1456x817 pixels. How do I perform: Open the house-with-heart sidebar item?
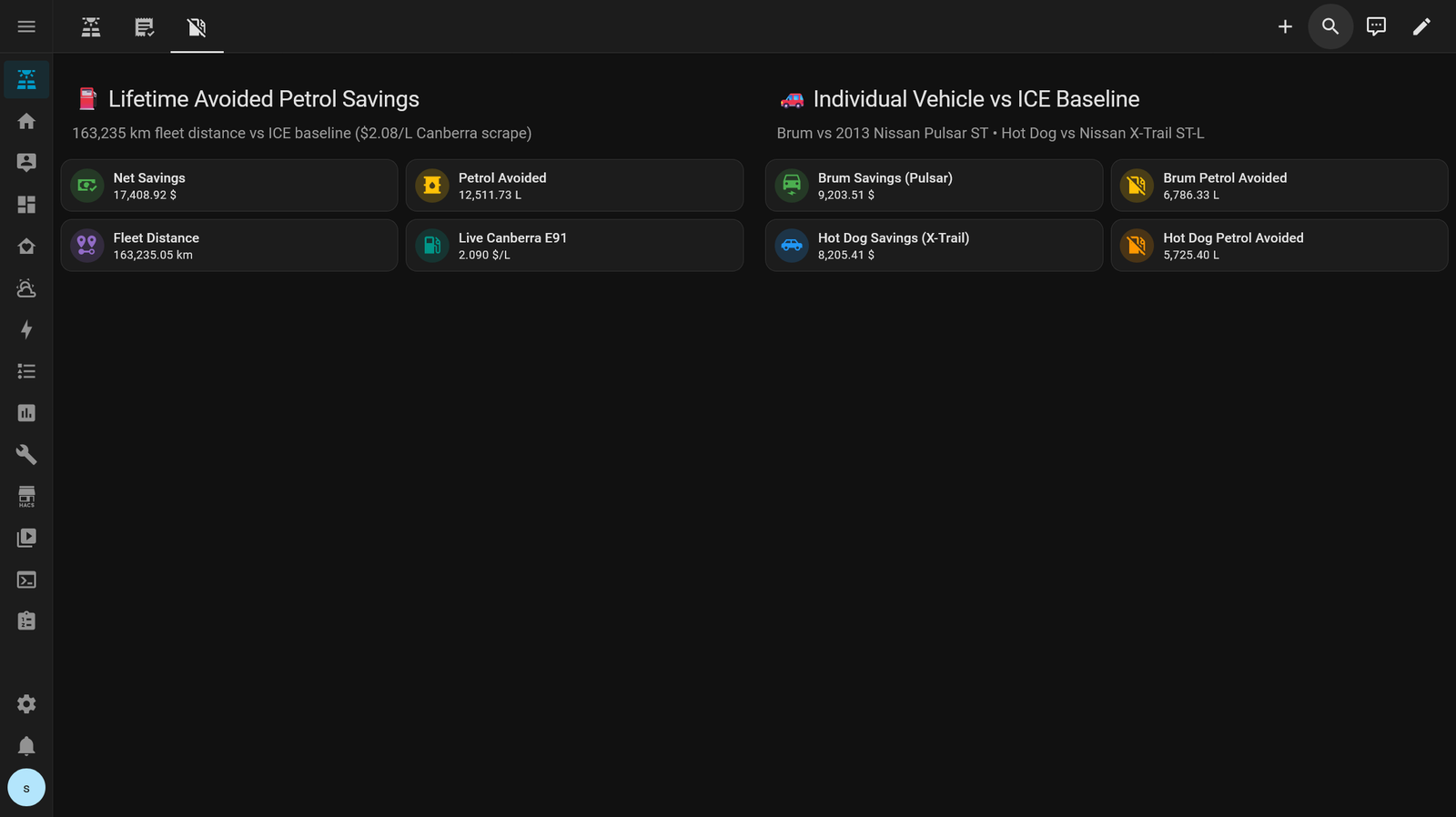point(26,247)
